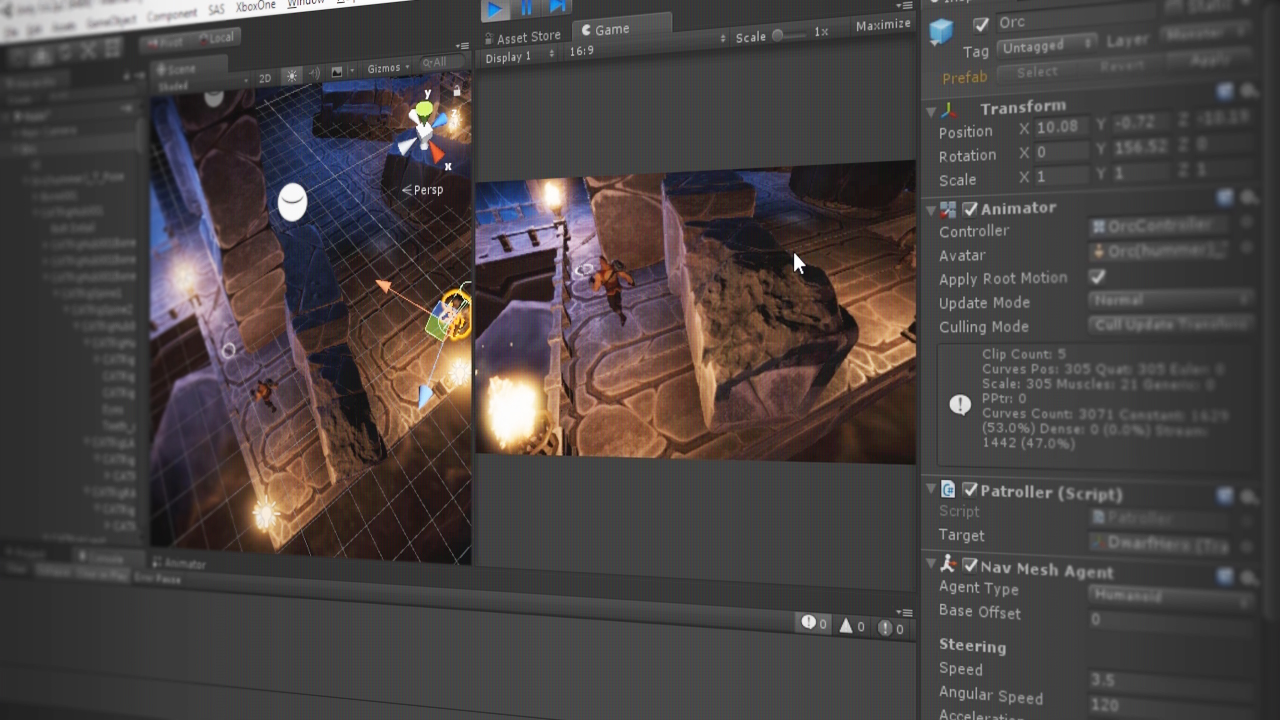
Task: Click the Play button in the toolbar
Action: [x=494, y=10]
